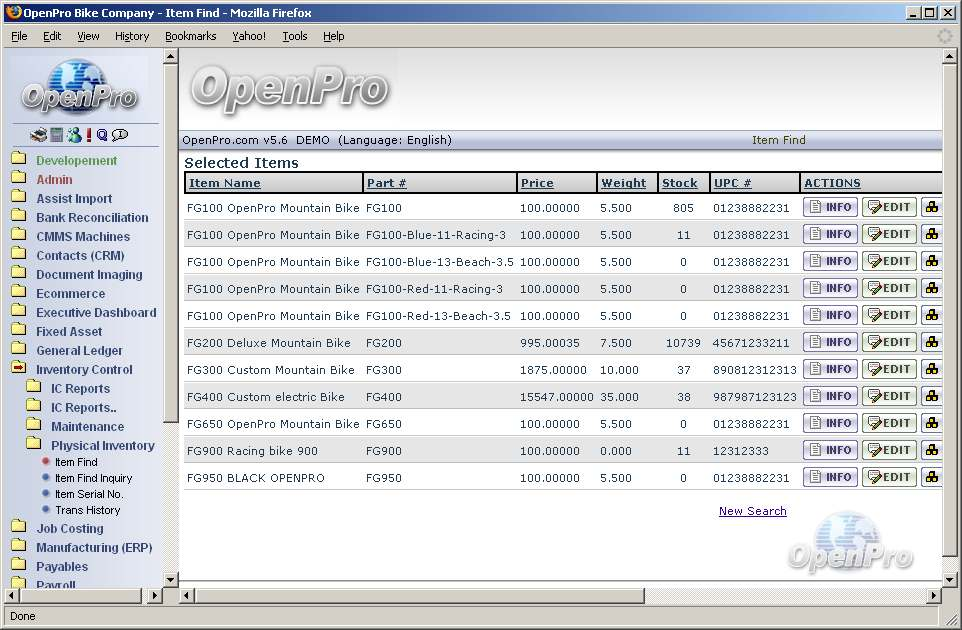Select Trans History in the sidebar
This screenshot has height=630, width=962.
pos(87,510)
